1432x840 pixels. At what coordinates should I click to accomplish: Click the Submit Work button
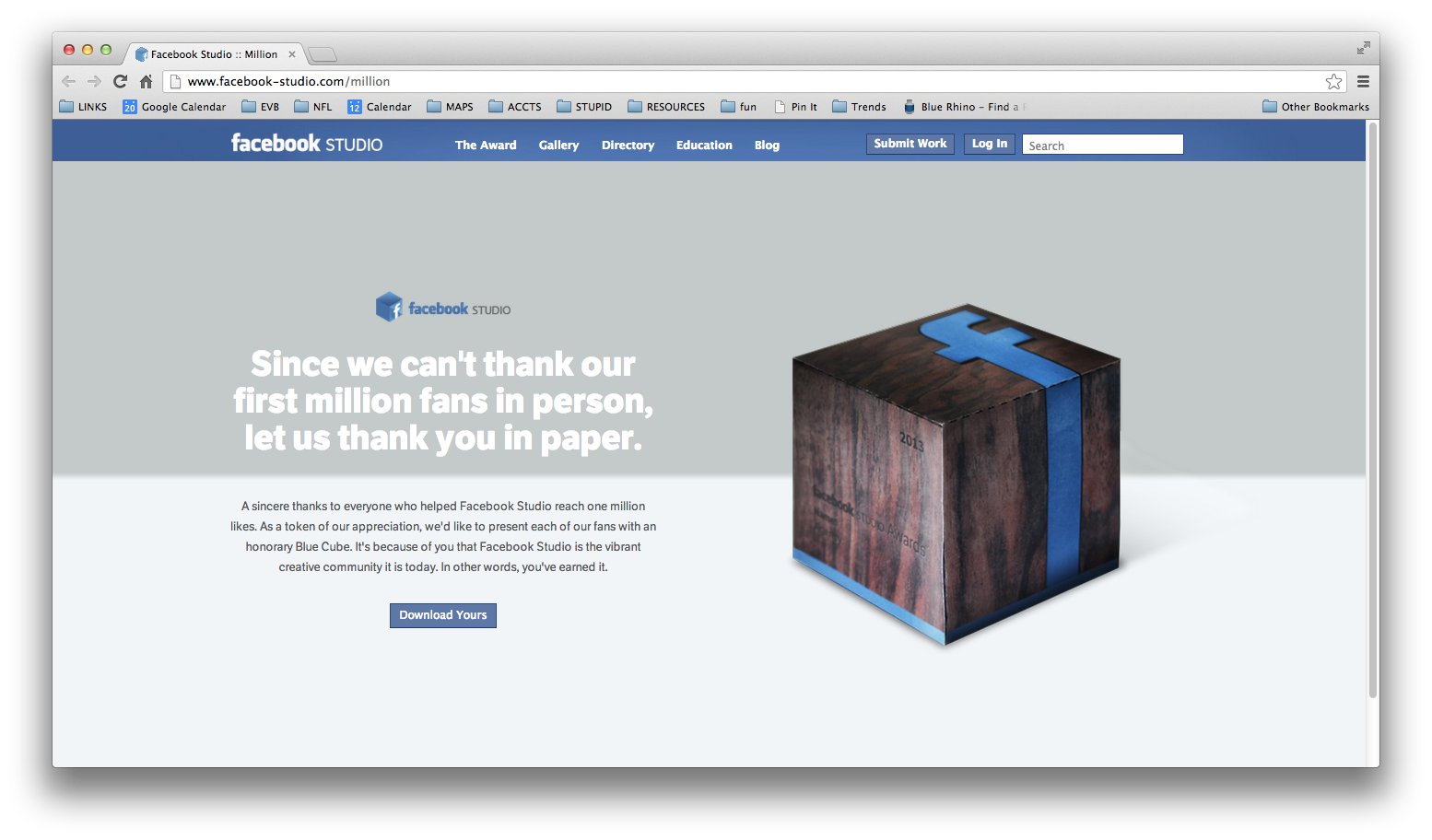pos(910,144)
